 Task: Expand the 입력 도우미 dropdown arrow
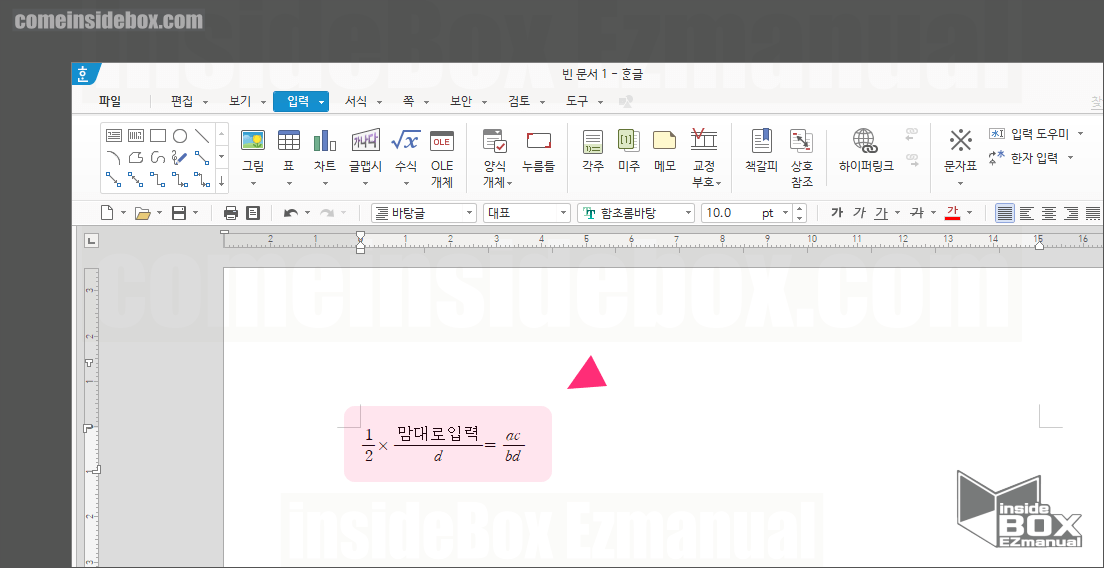1081,134
